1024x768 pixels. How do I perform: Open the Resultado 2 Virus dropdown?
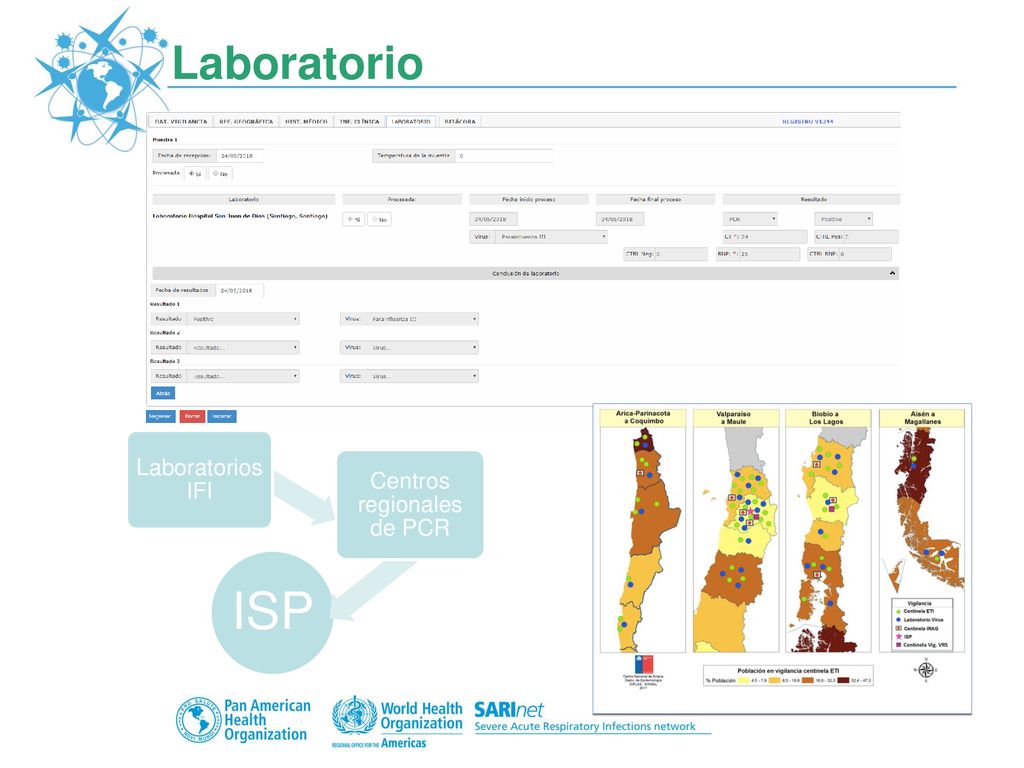(x=421, y=347)
